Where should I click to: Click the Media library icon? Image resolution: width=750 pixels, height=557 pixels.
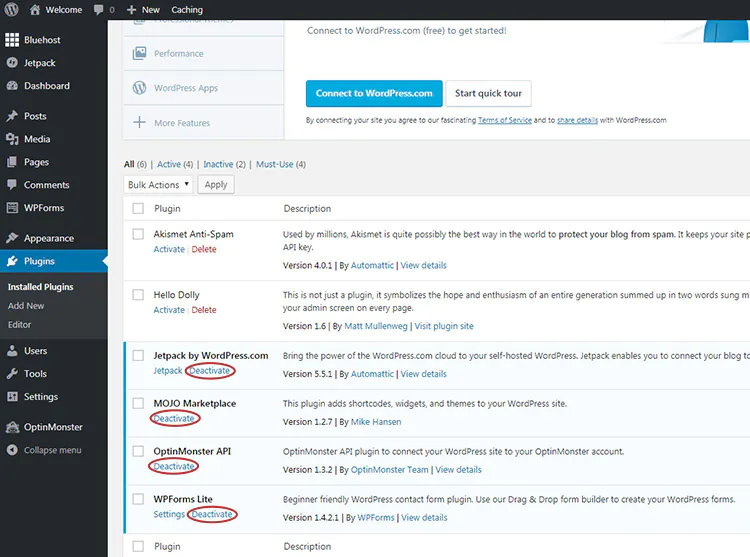coord(12,139)
